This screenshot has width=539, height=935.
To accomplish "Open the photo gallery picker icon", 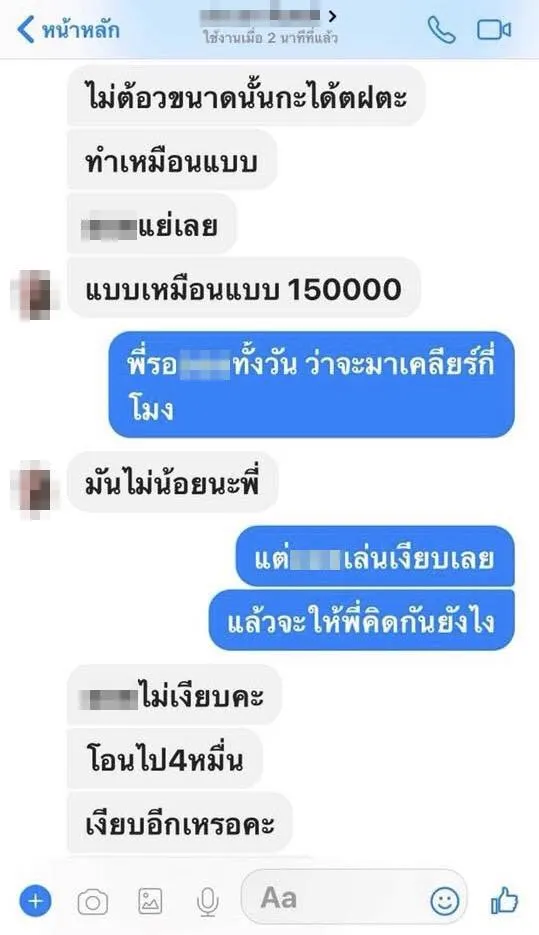I will coord(150,900).
